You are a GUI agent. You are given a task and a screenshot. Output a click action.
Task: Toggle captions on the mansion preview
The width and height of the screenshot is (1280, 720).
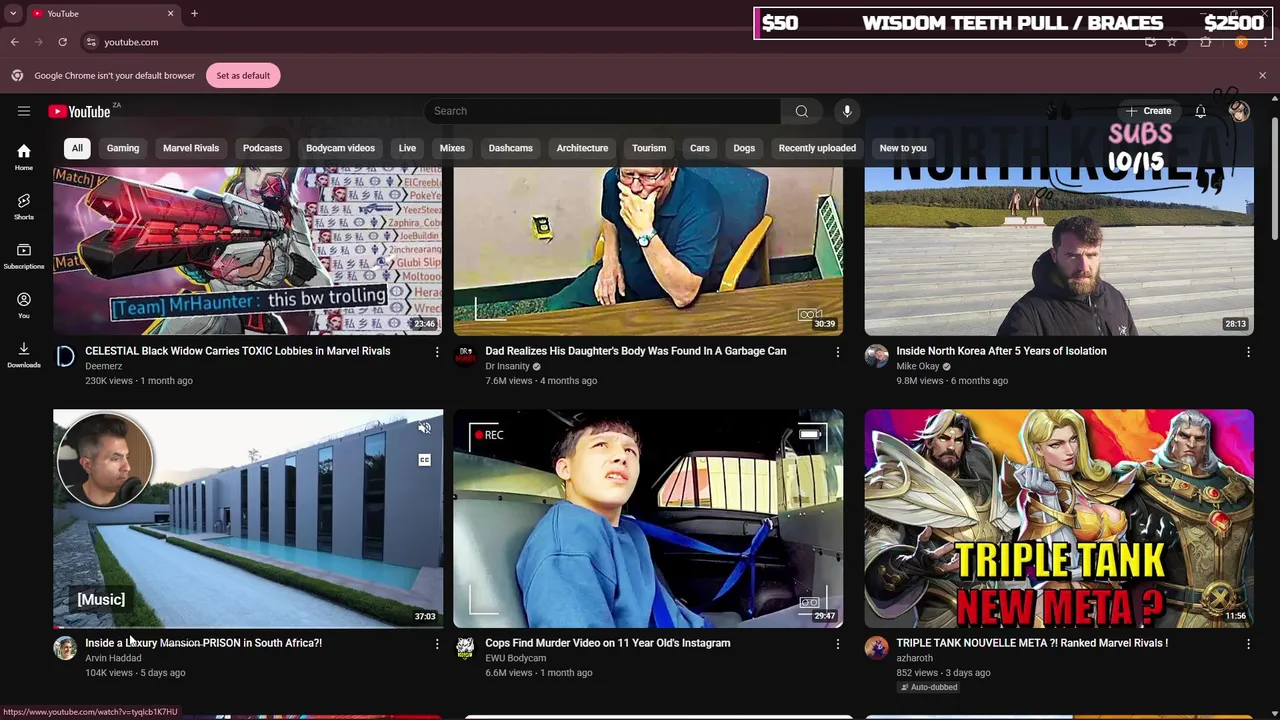tap(424, 460)
